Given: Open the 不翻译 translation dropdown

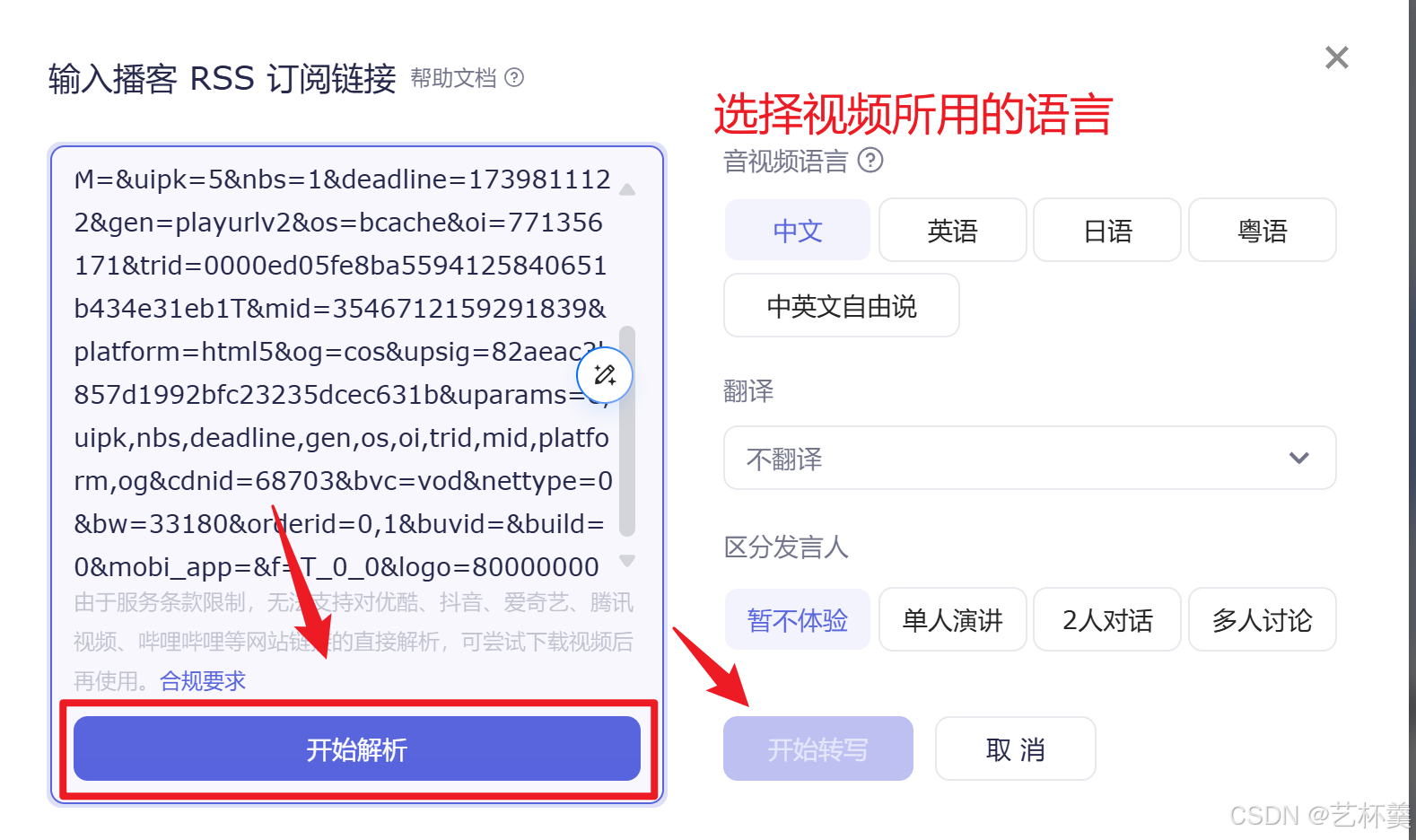Looking at the screenshot, I should click(x=1030, y=459).
